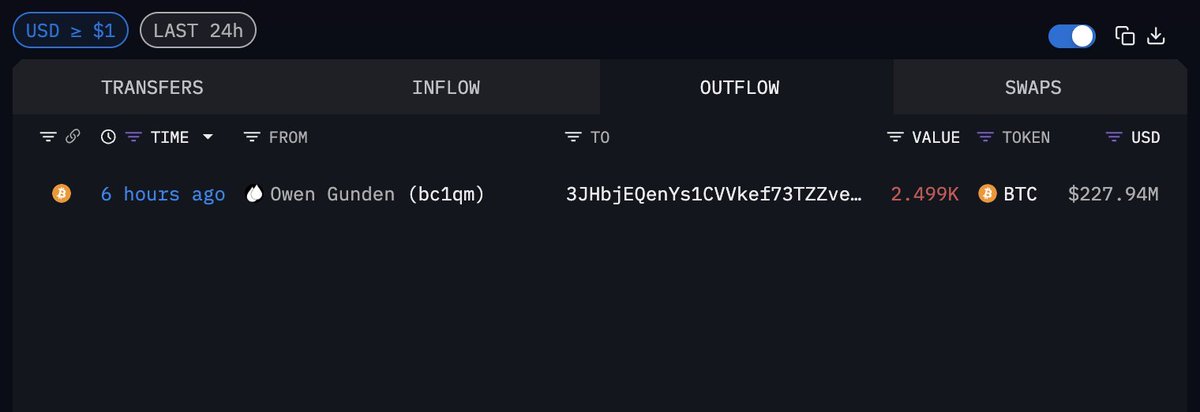Viewport: 1200px width, 412px height.
Task: Open the 3JHbjEQenYs1CVVkef73TZZve recipient address
Action: [x=713, y=194]
